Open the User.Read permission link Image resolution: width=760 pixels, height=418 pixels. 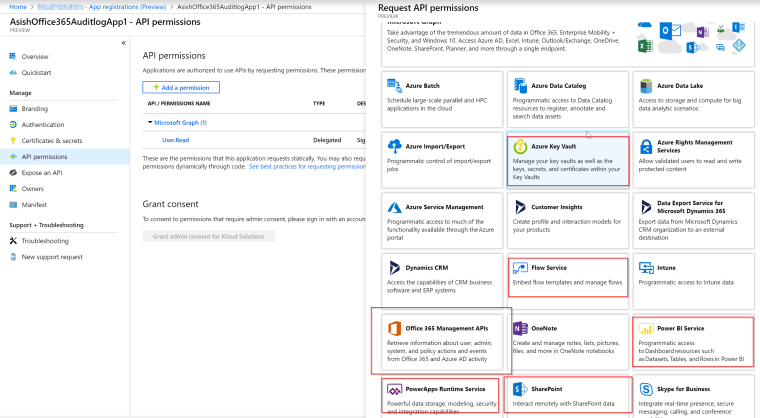pyautogui.click(x=175, y=140)
